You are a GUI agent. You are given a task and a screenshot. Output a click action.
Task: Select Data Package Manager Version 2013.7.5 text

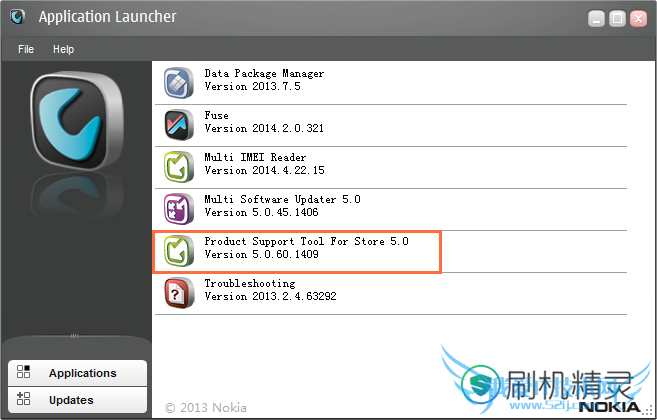264,80
